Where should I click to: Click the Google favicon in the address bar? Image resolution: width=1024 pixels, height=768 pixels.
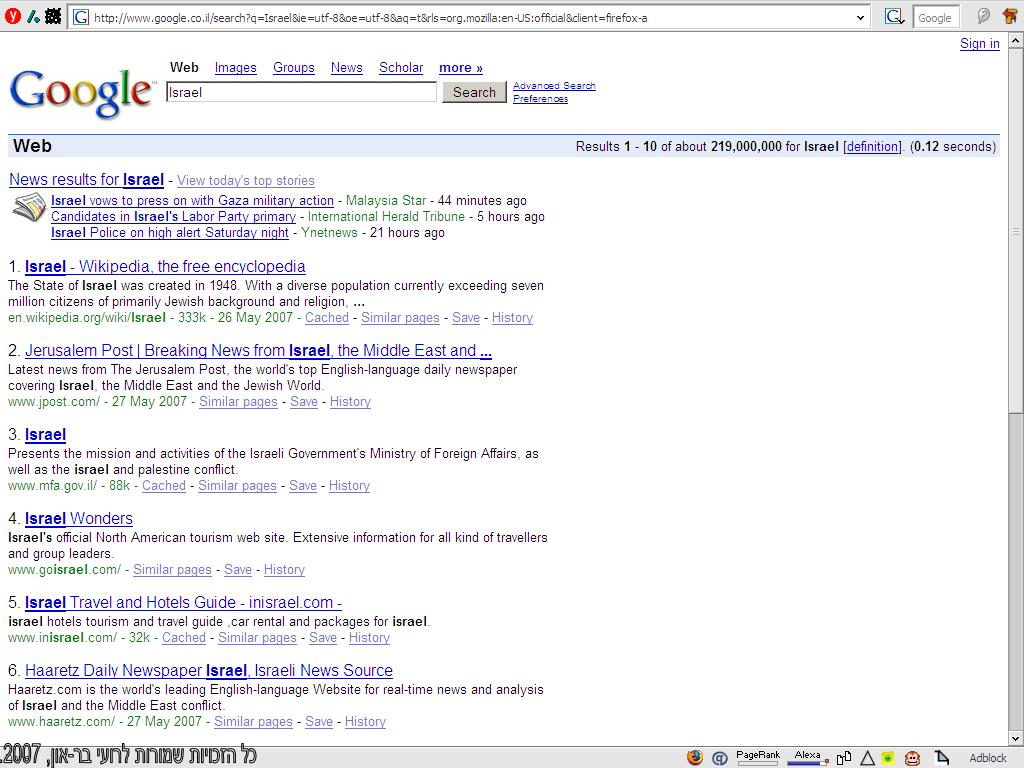click(x=80, y=18)
